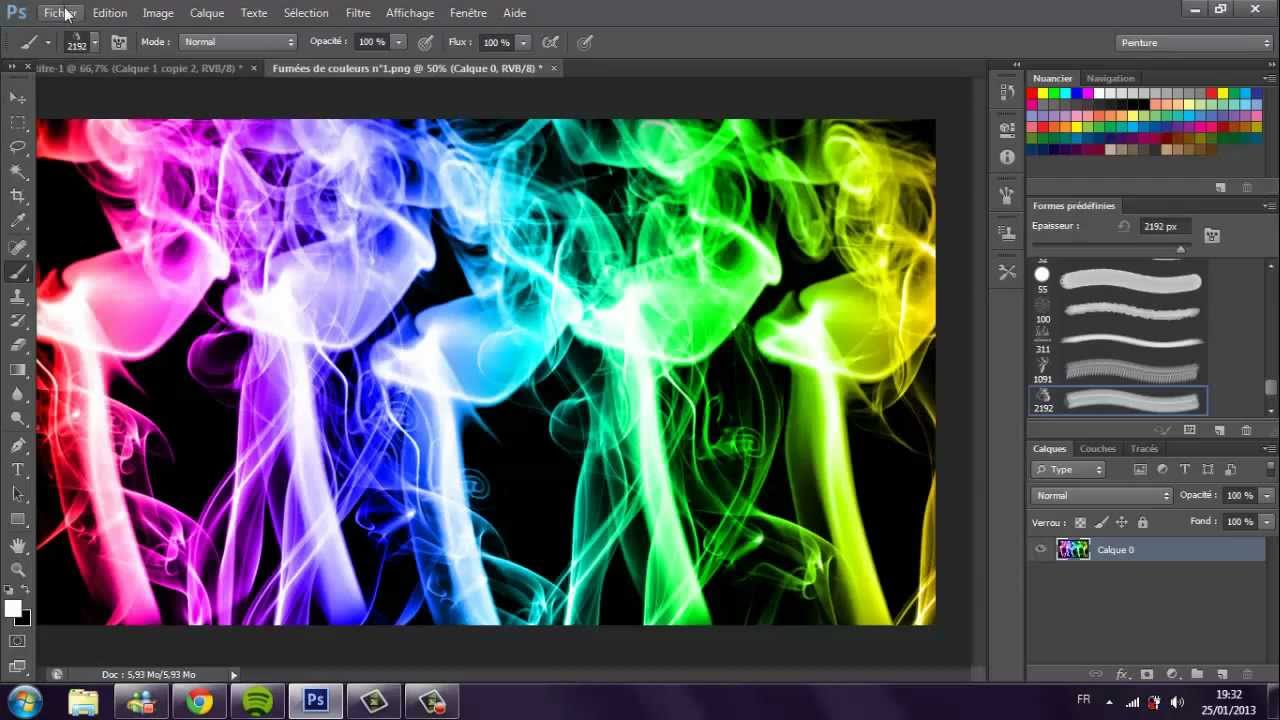The height and width of the screenshot is (720, 1280).
Task: Switch to the Couches tab
Action: 1097,449
